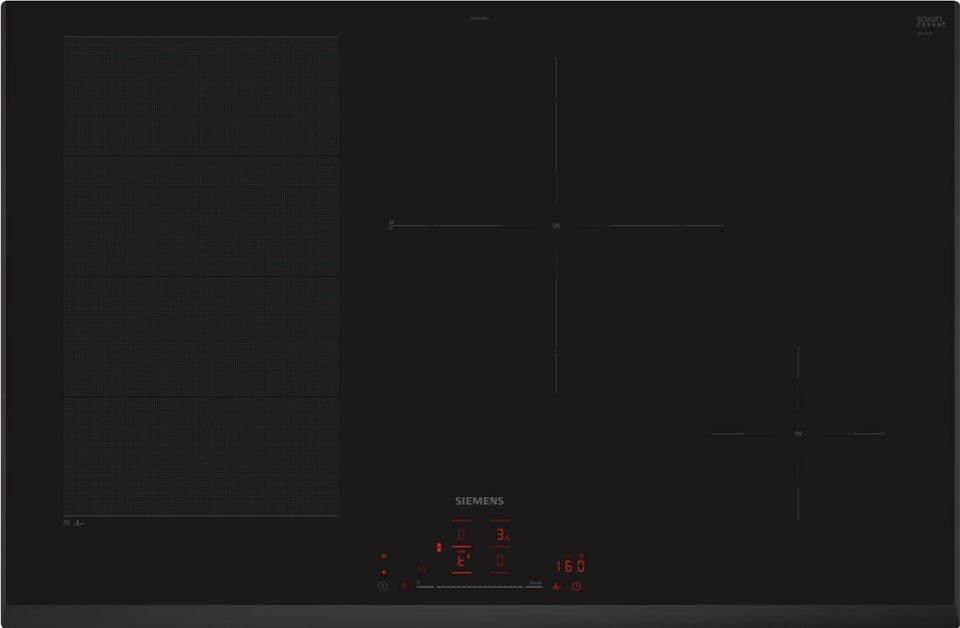The width and height of the screenshot is (960, 628).
Task: Tap the frying sensor pan icon
Action: [x=557, y=586]
